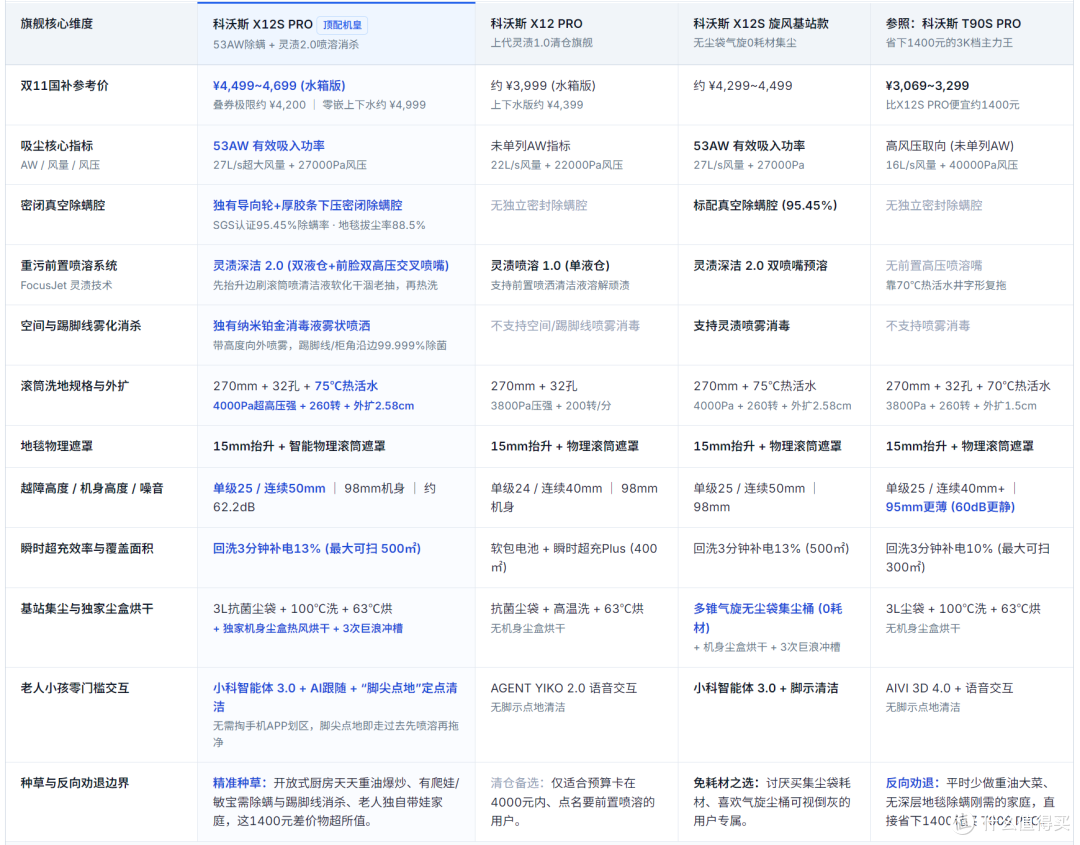This screenshot has height=845, width=1080.
Task: Click 小科智能体 3.0 + AI跟随 blue text
Action: pos(280,687)
